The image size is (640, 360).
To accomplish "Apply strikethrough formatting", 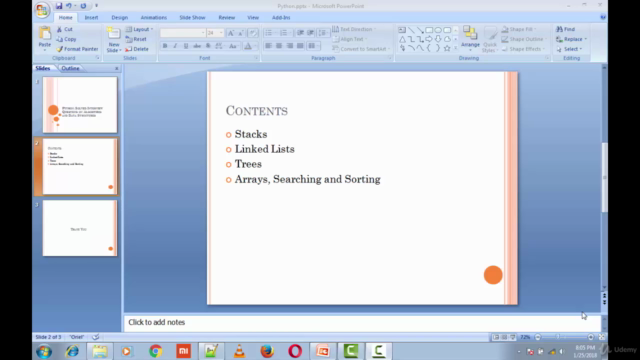I will [x=197, y=46].
